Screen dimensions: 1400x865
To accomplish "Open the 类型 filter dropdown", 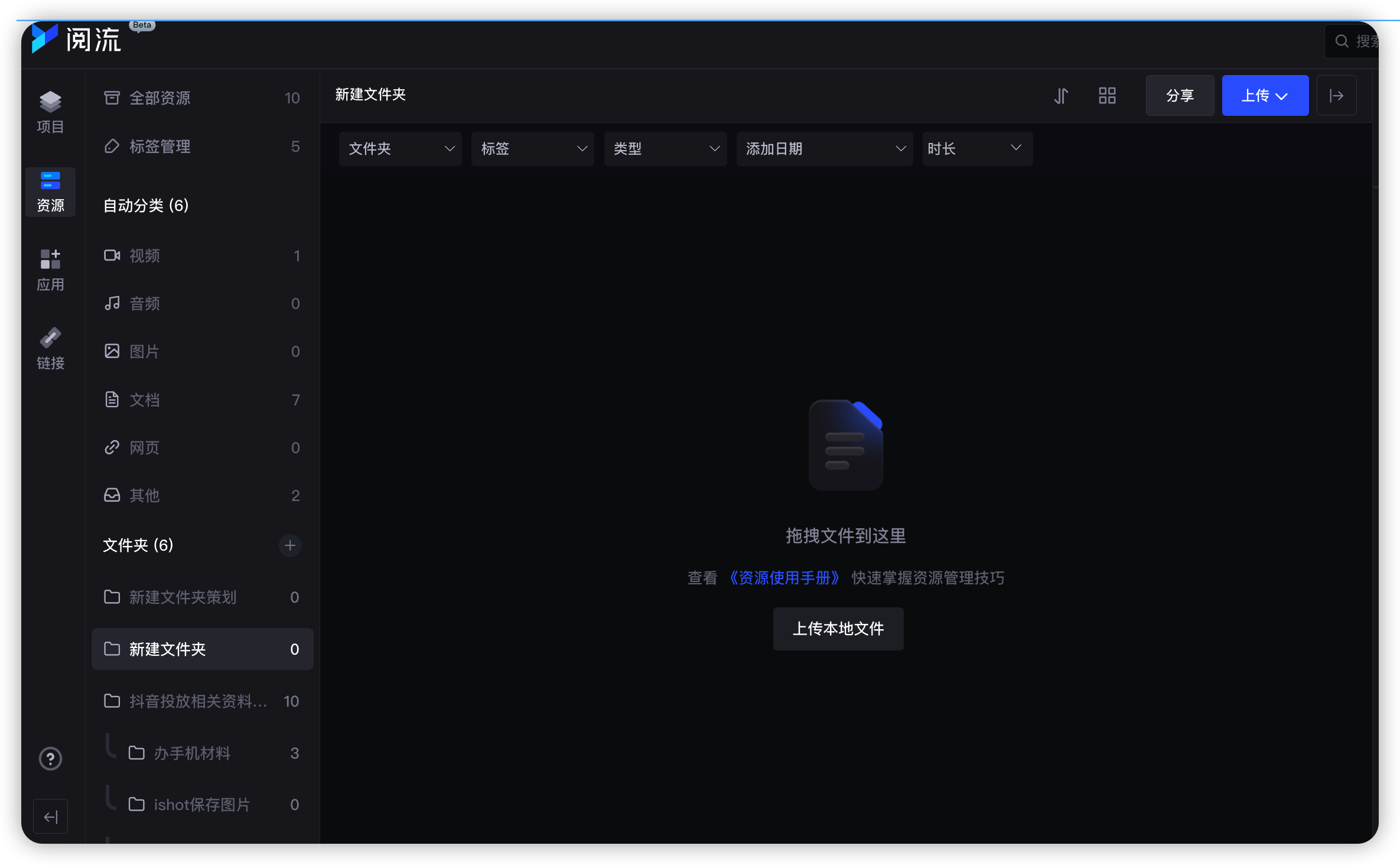I will (665, 149).
